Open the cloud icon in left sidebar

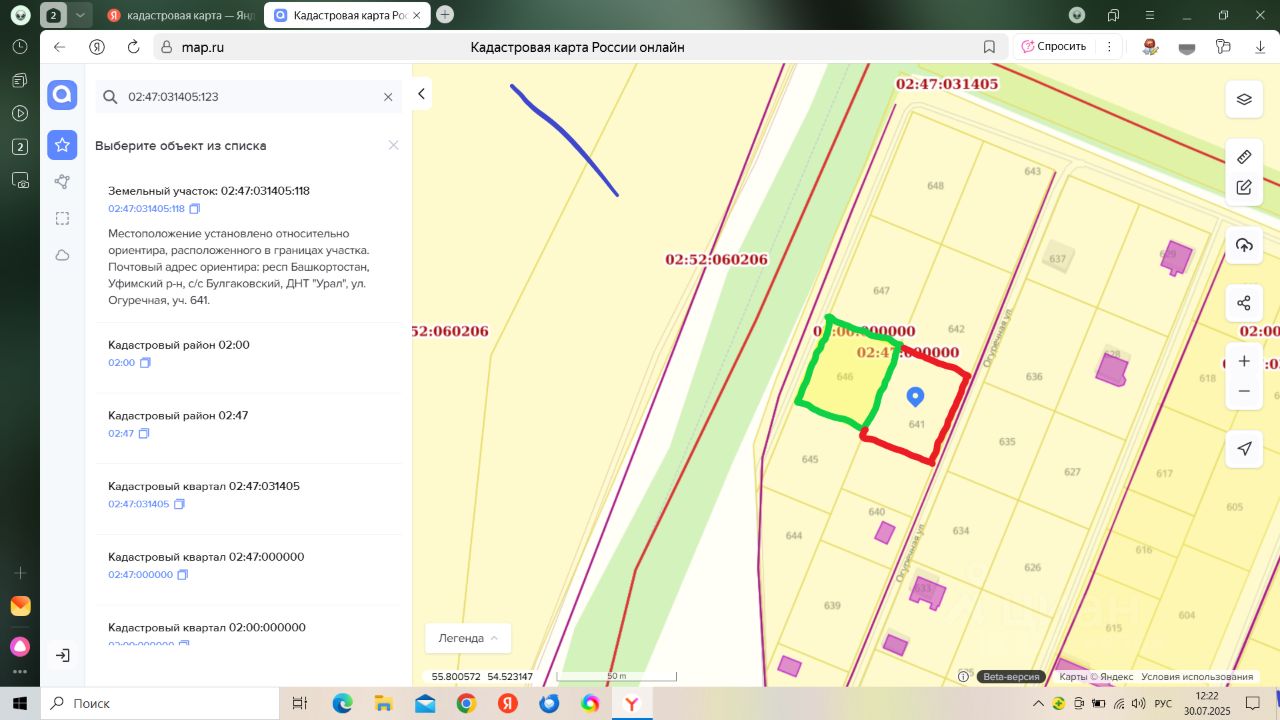tap(62, 255)
